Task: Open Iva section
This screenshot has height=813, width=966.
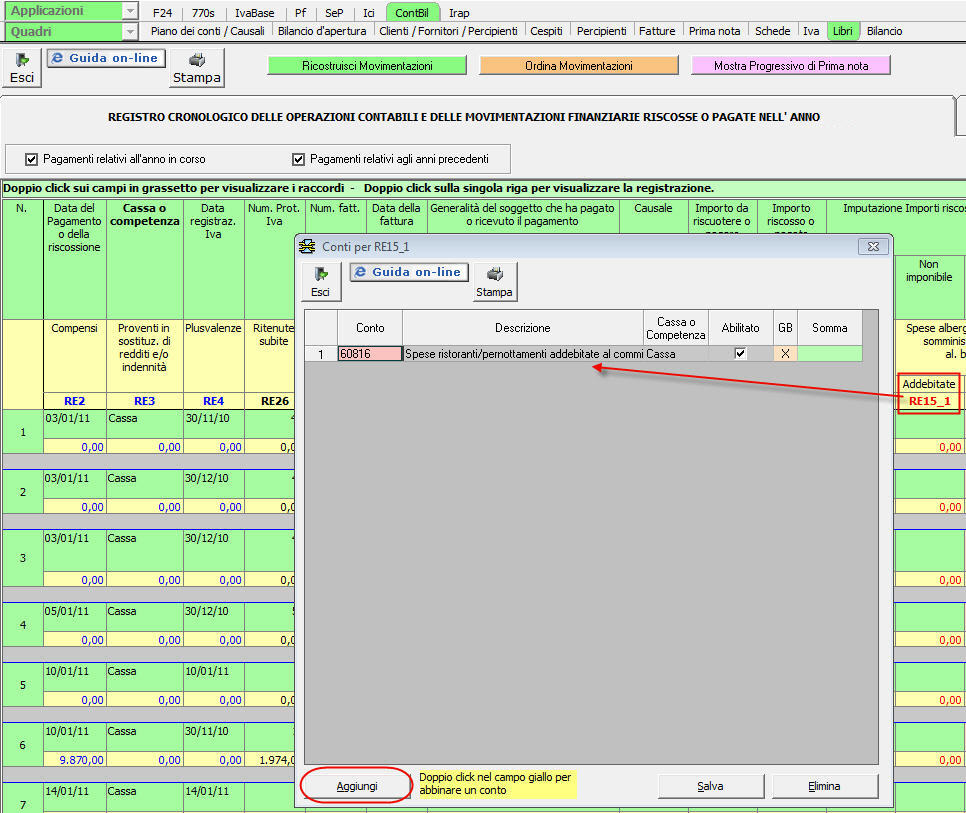Action: (811, 31)
